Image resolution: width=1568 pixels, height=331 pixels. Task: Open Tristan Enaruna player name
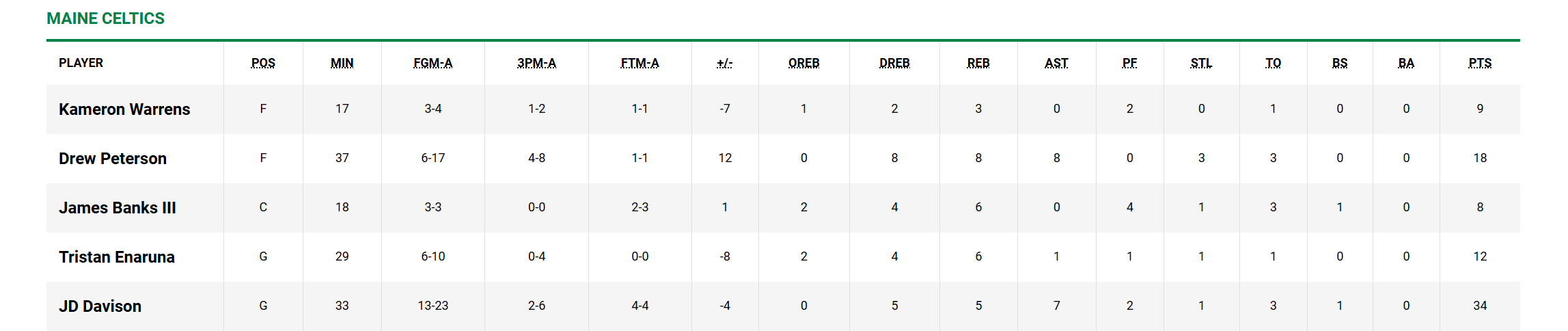pyautogui.click(x=117, y=257)
